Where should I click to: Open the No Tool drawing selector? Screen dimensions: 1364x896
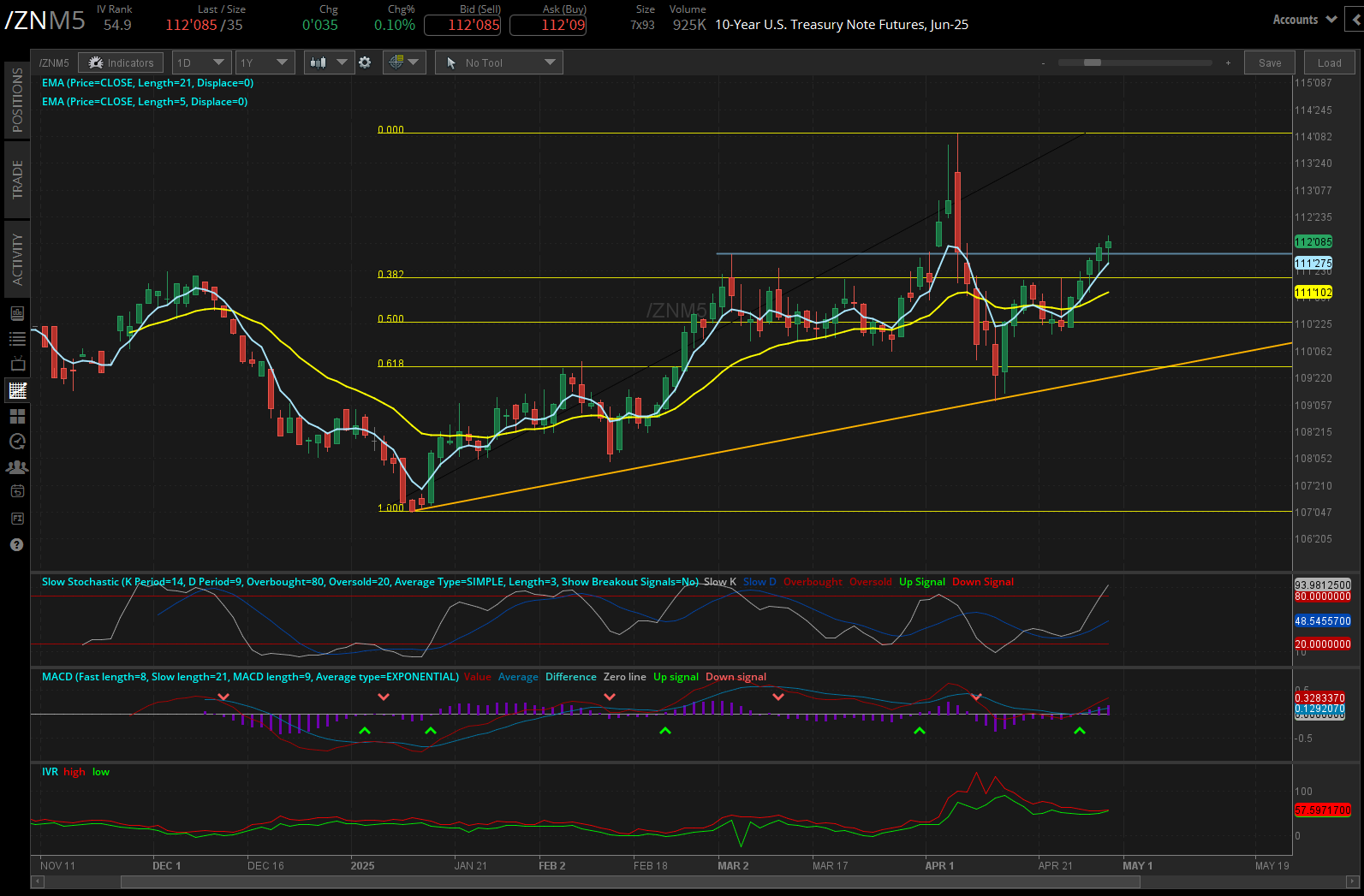point(499,62)
